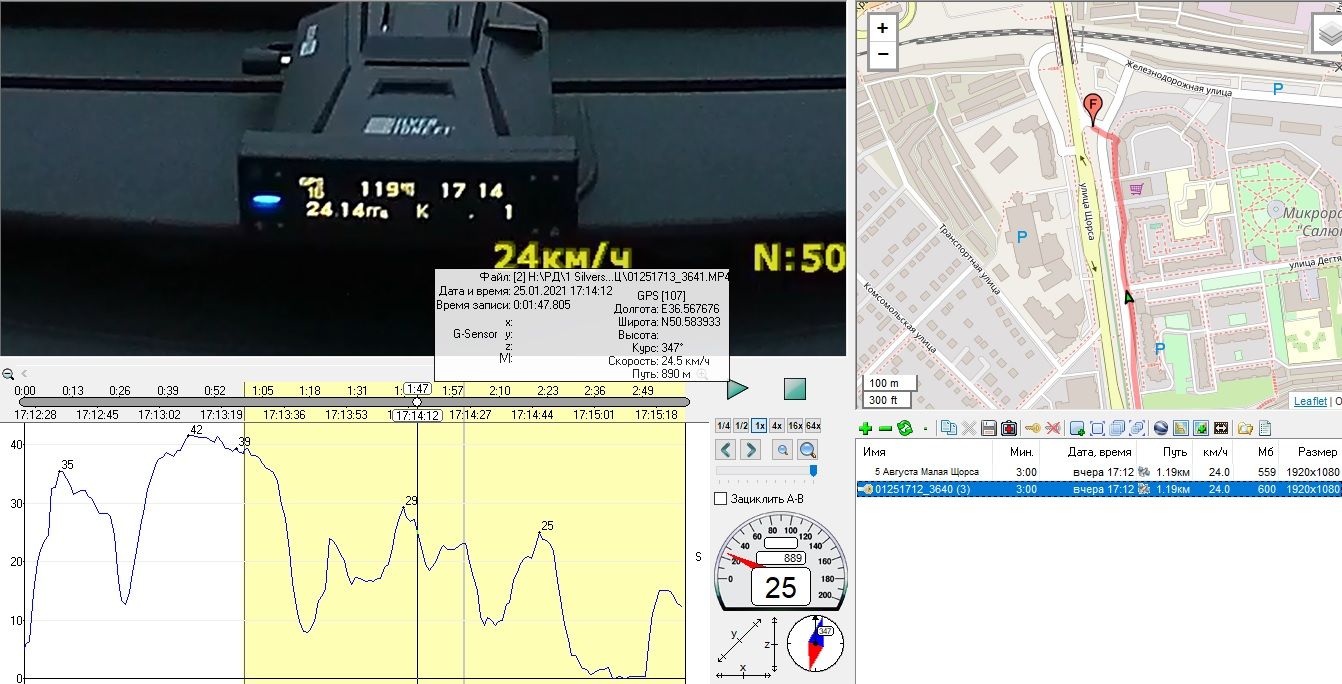The width and height of the screenshot is (1342, 684).
Task: Sort file list by Имя column
Action: point(874,452)
